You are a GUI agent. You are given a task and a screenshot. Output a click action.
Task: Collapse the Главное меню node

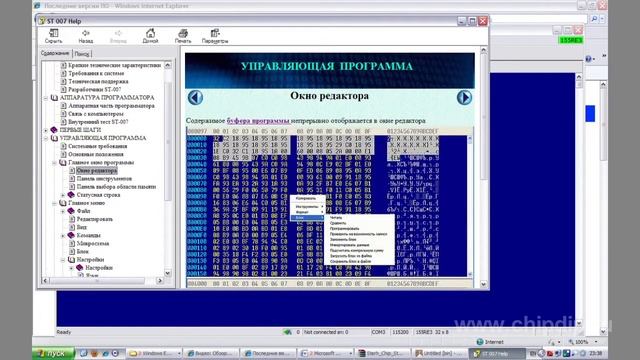tap(55, 203)
